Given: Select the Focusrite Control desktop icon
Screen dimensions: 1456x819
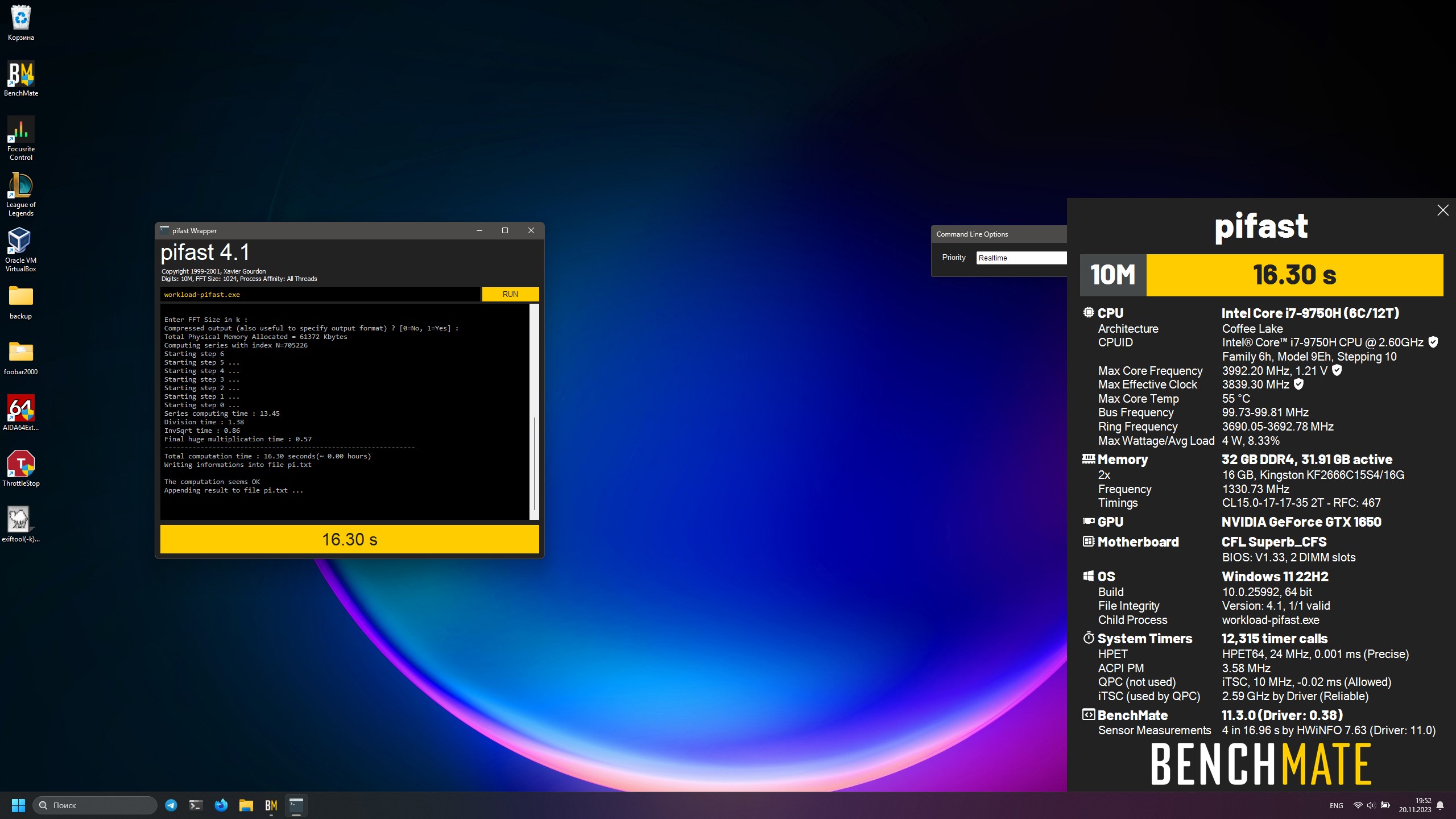Looking at the screenshot, I should 20,138.
